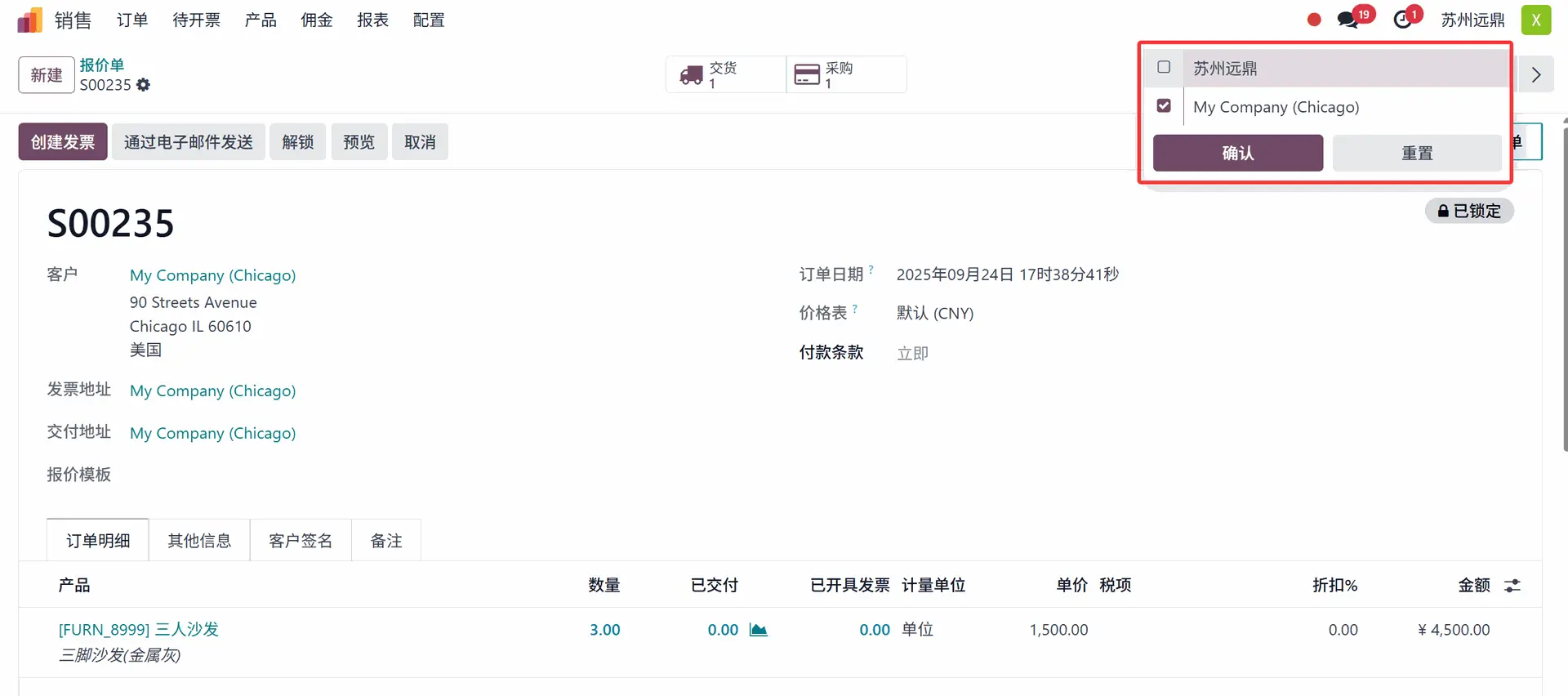Click the red recording status dot
Image resolution: width=1568 pixels, height=696 pixels.
tap(1314, 20)
